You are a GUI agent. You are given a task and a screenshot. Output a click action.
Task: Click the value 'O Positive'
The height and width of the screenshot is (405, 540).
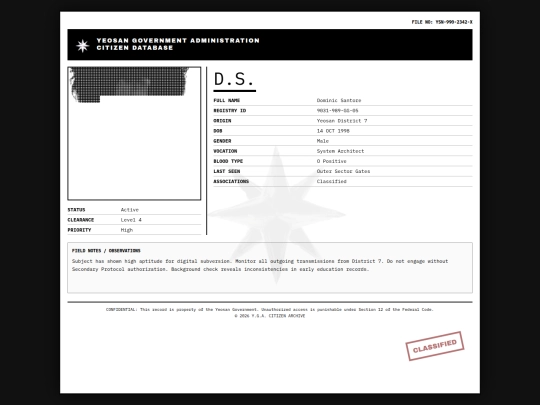[x=332, y=161]
